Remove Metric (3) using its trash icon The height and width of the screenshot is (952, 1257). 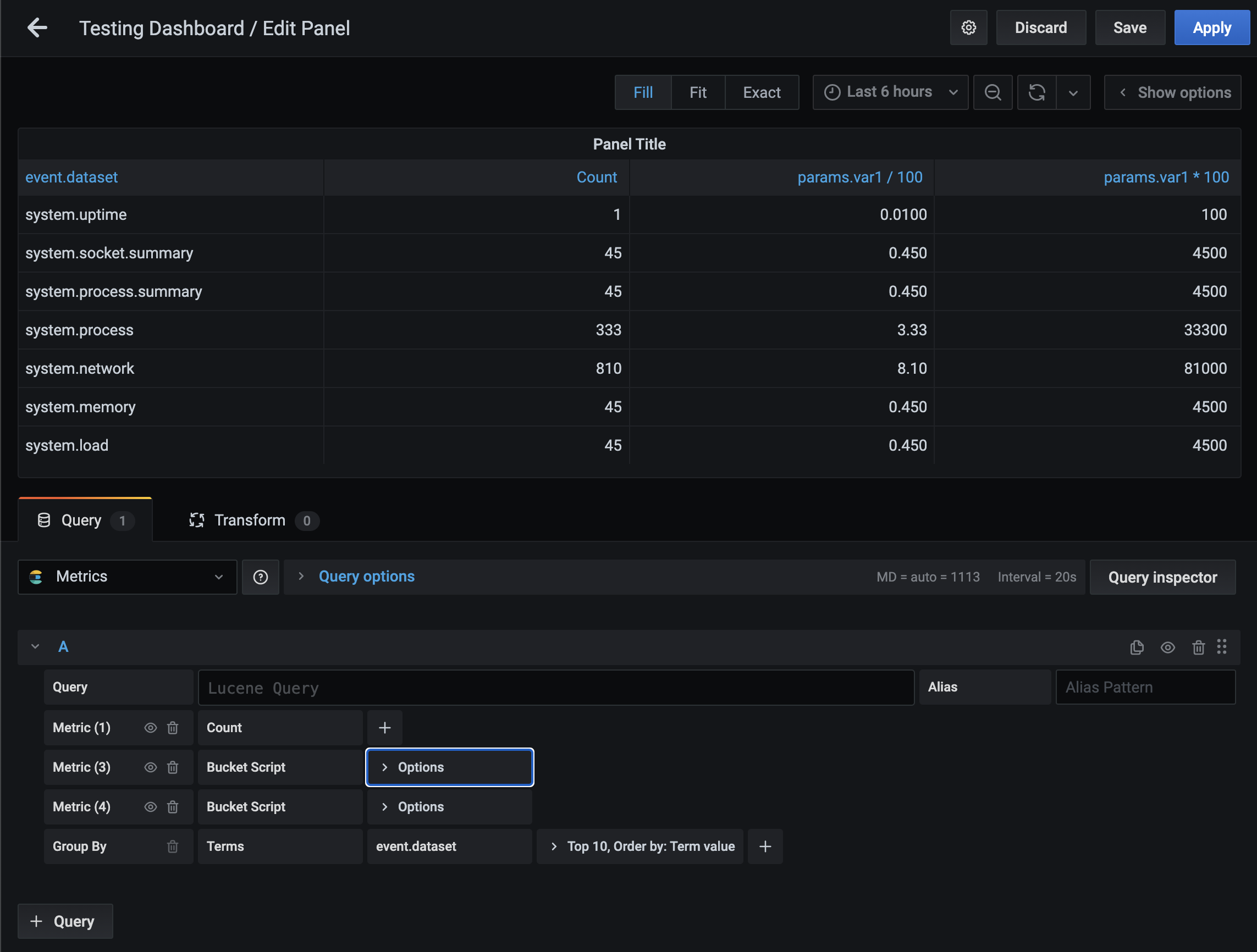[x=173, y=767]
